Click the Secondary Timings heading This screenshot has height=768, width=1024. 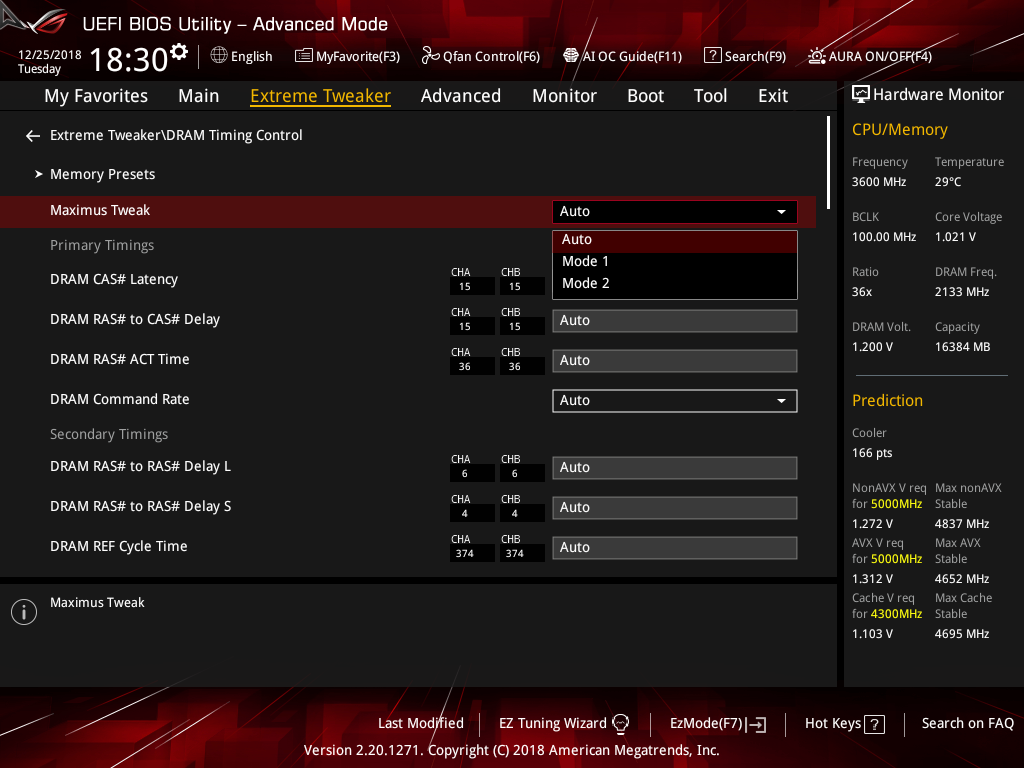click(109, 434)
